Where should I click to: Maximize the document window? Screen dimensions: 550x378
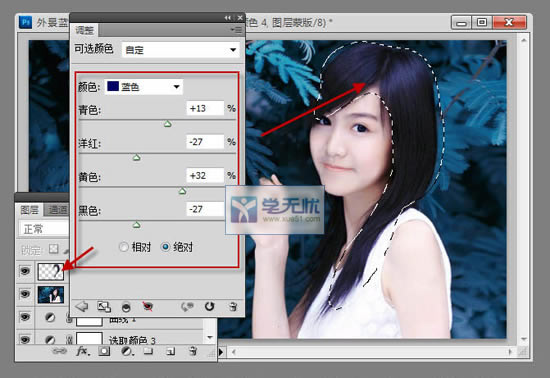[x=482, y=23]
